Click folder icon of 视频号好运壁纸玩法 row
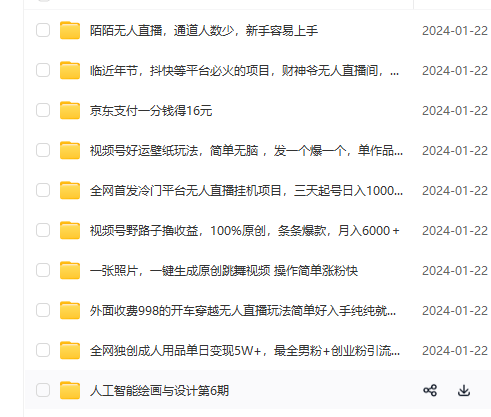This screenshot has width=491, height=417. click(x=70, y=150)
